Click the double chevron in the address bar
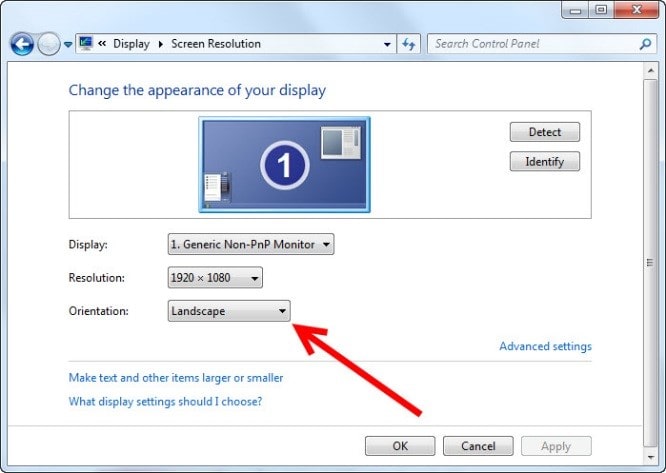 point(102,43)
